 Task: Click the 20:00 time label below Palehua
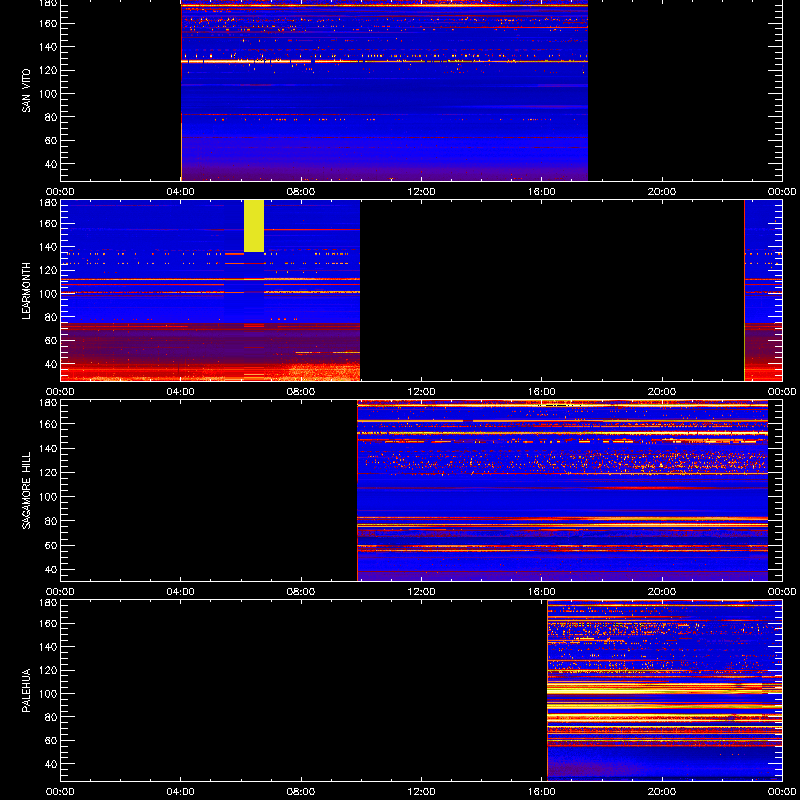[662, 792]
